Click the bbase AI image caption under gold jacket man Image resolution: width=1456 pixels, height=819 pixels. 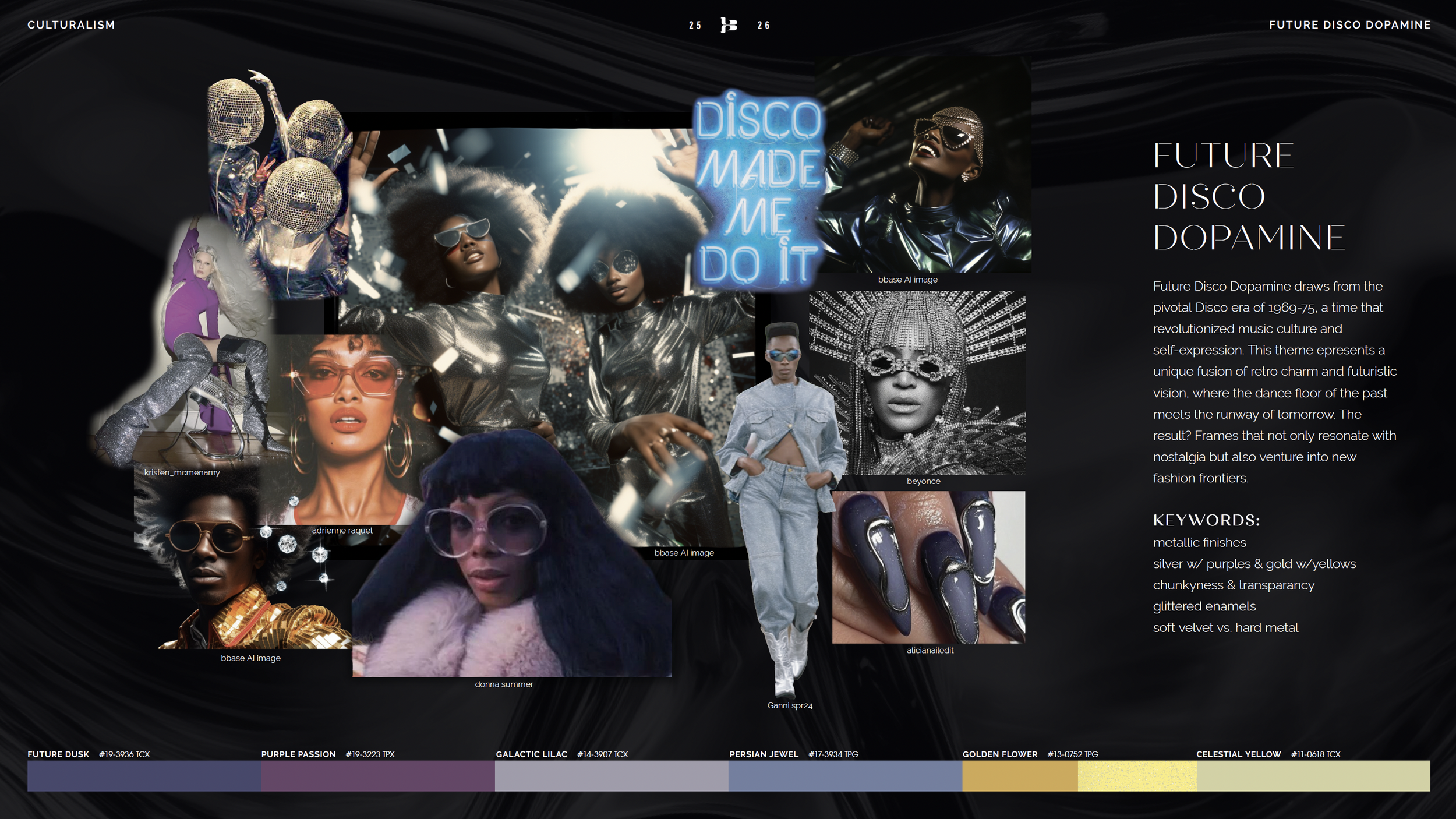251,658
